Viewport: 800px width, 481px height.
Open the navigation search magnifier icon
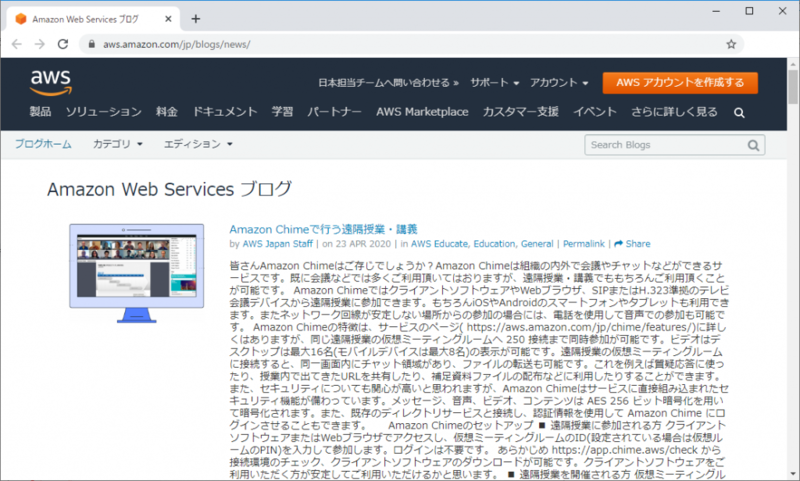[x=739, y=113]
